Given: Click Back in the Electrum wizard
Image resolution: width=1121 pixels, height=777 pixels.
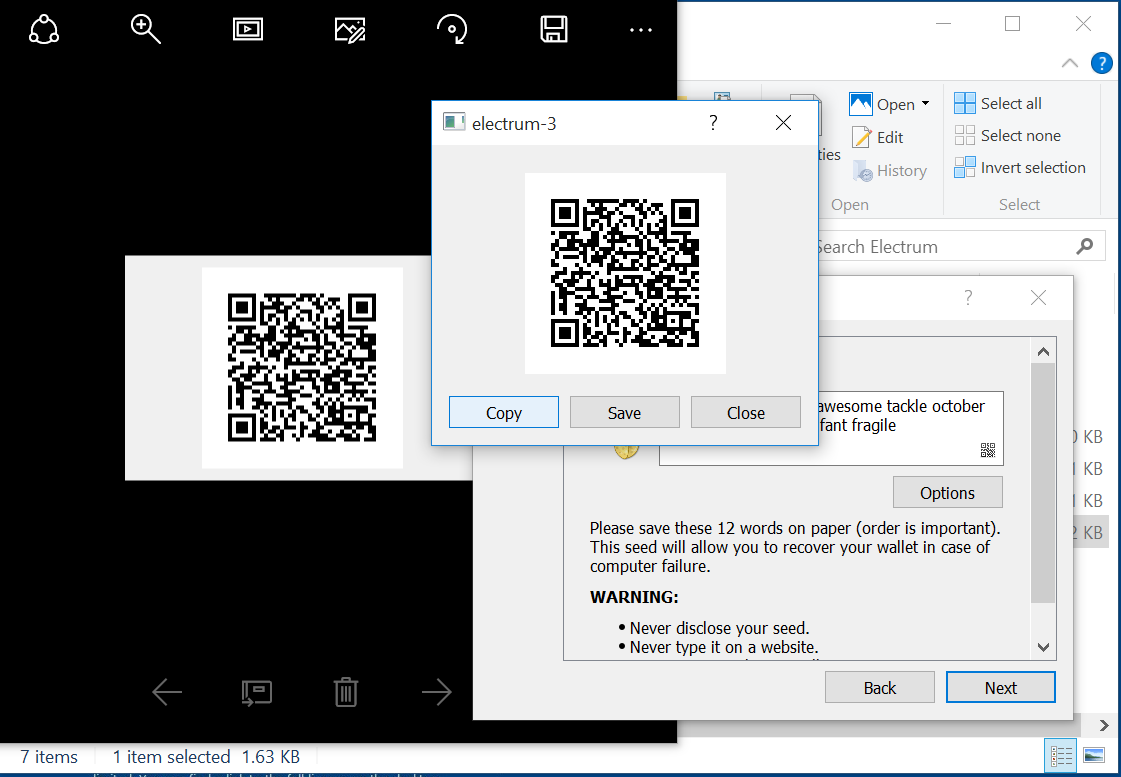Looking at the screenshot, I should [x=879, y=688].
